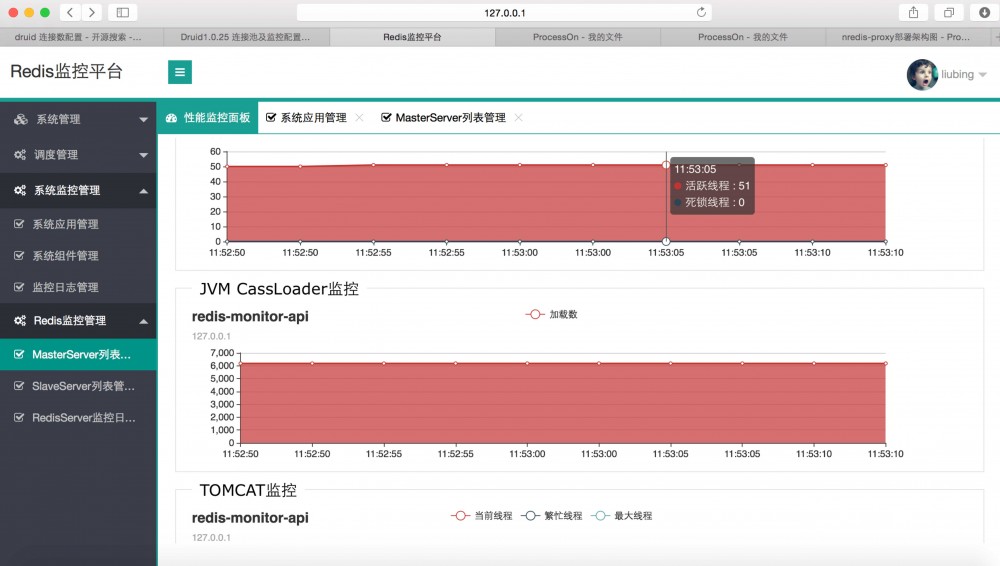Click check icon beside RedisServer监控日志

click(x=19, y=417)
